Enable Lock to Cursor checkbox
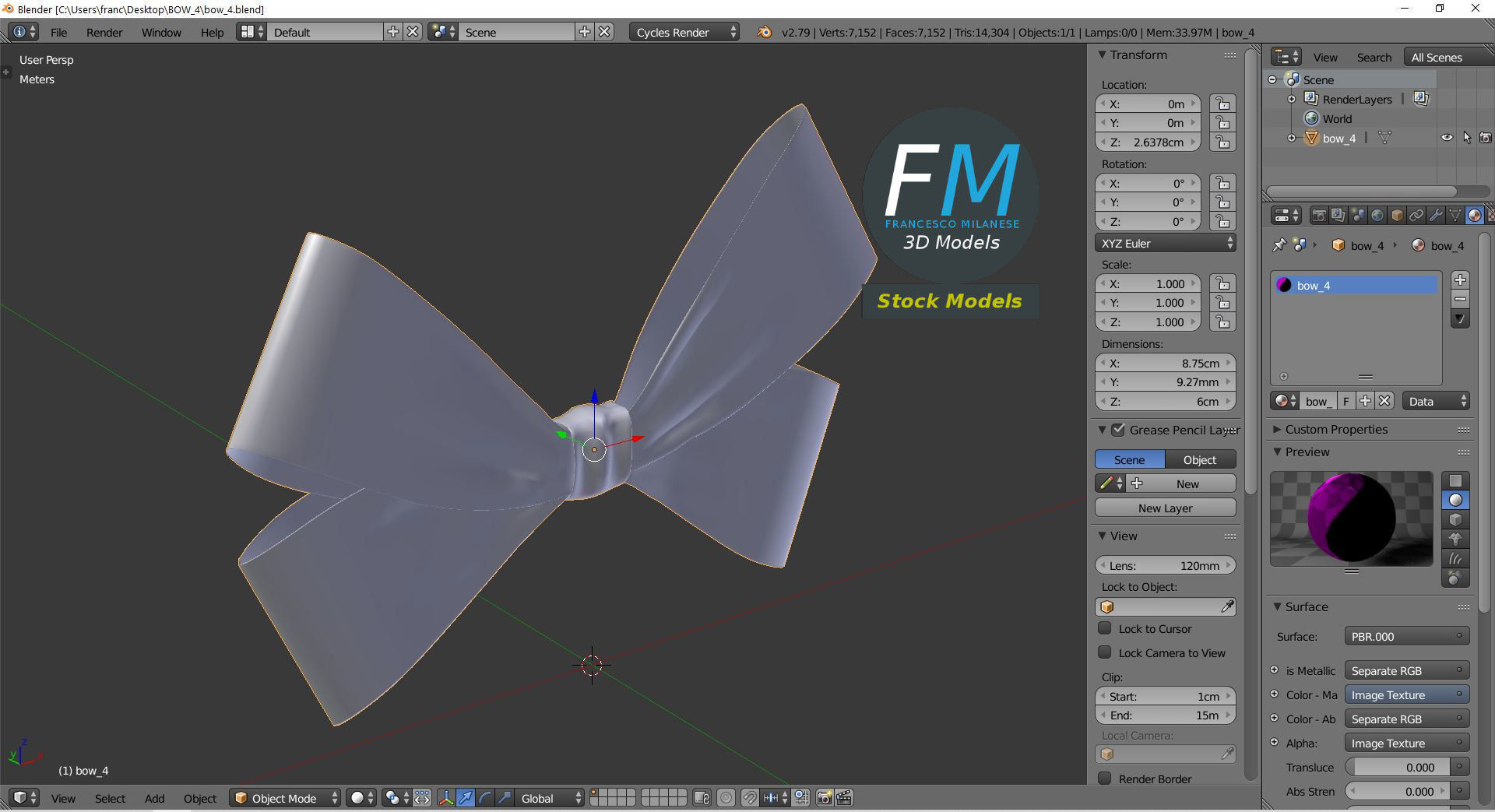This screenshot has height=812, width=1495. (x=1105, y=628)
